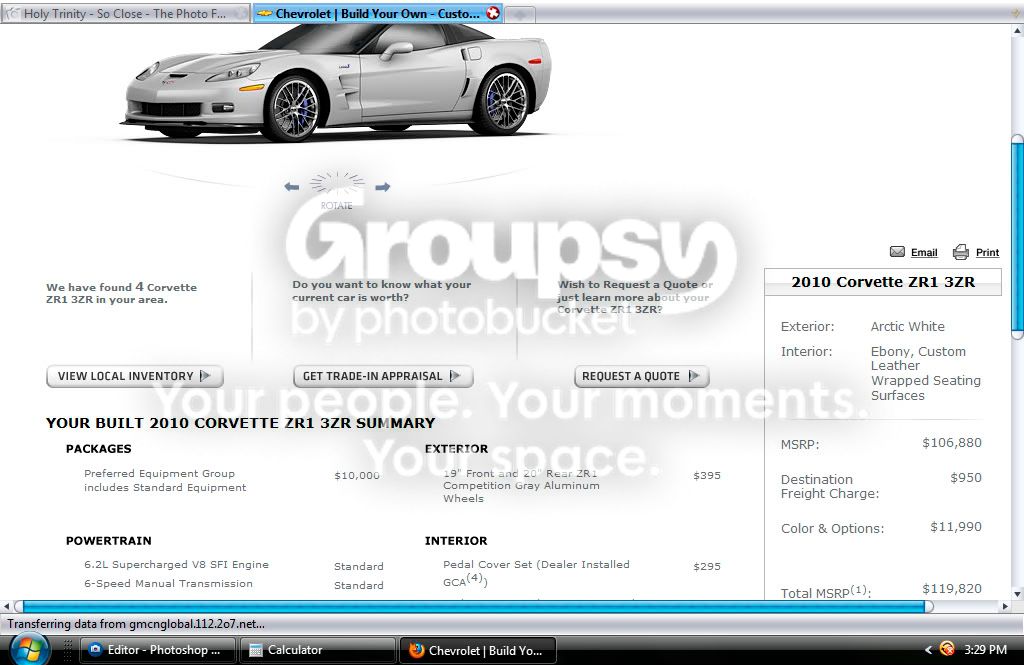Image resolution: width=1024 pixels, height=665 pixels.
Task: Click the Pedal Cover Set interior item
Action: pos(536,572)
